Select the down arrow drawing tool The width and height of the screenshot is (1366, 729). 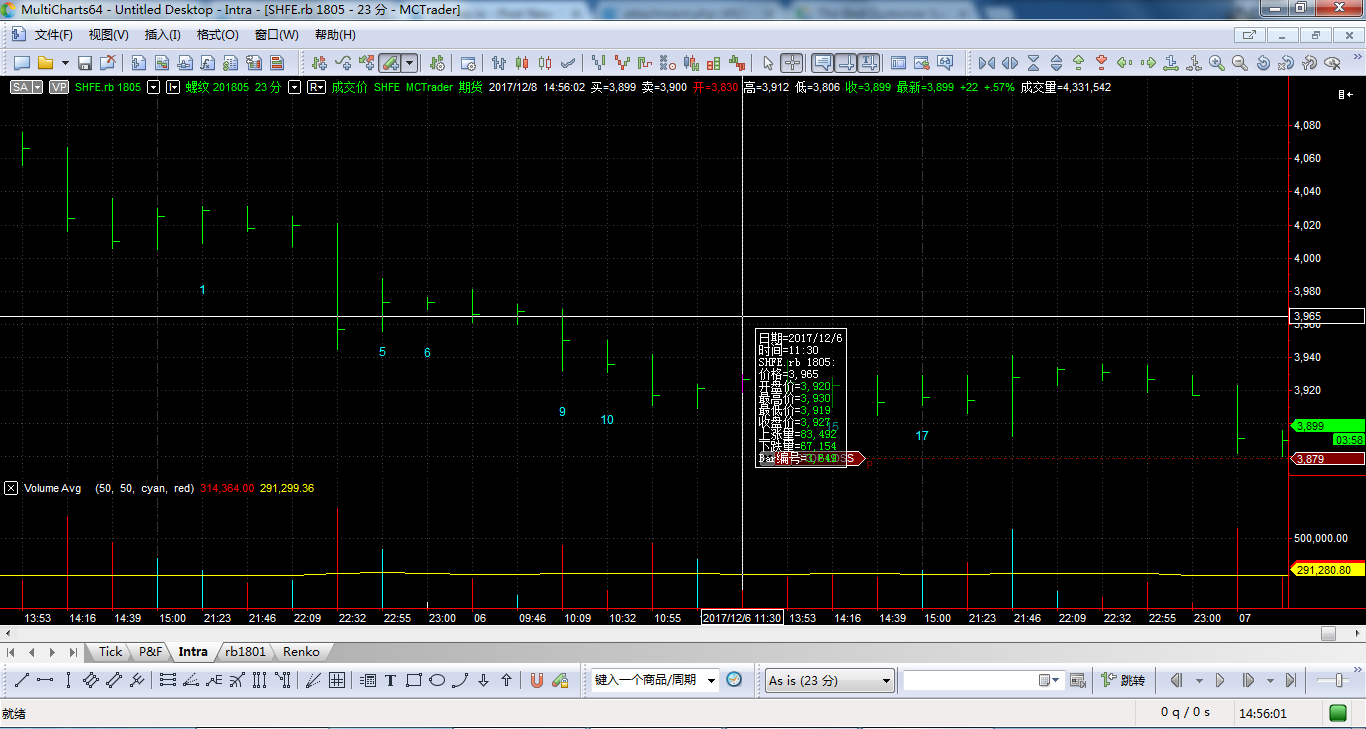point(483,681)
